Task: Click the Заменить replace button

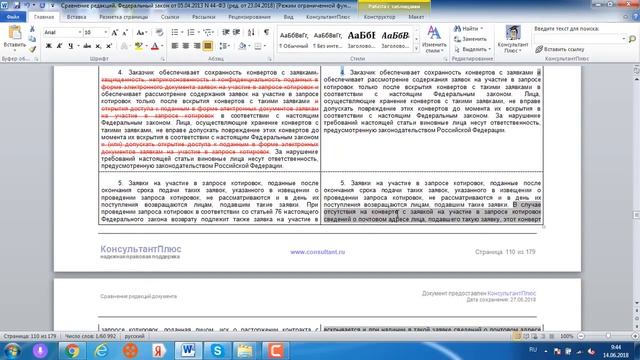Action: (x=470, y=39)
